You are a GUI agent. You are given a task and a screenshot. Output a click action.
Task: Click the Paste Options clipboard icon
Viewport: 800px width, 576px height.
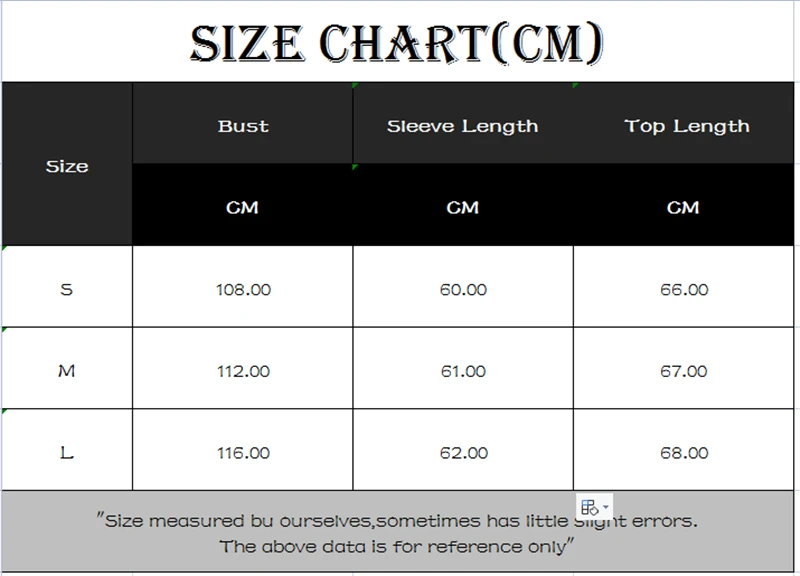(x=589, y=506)
